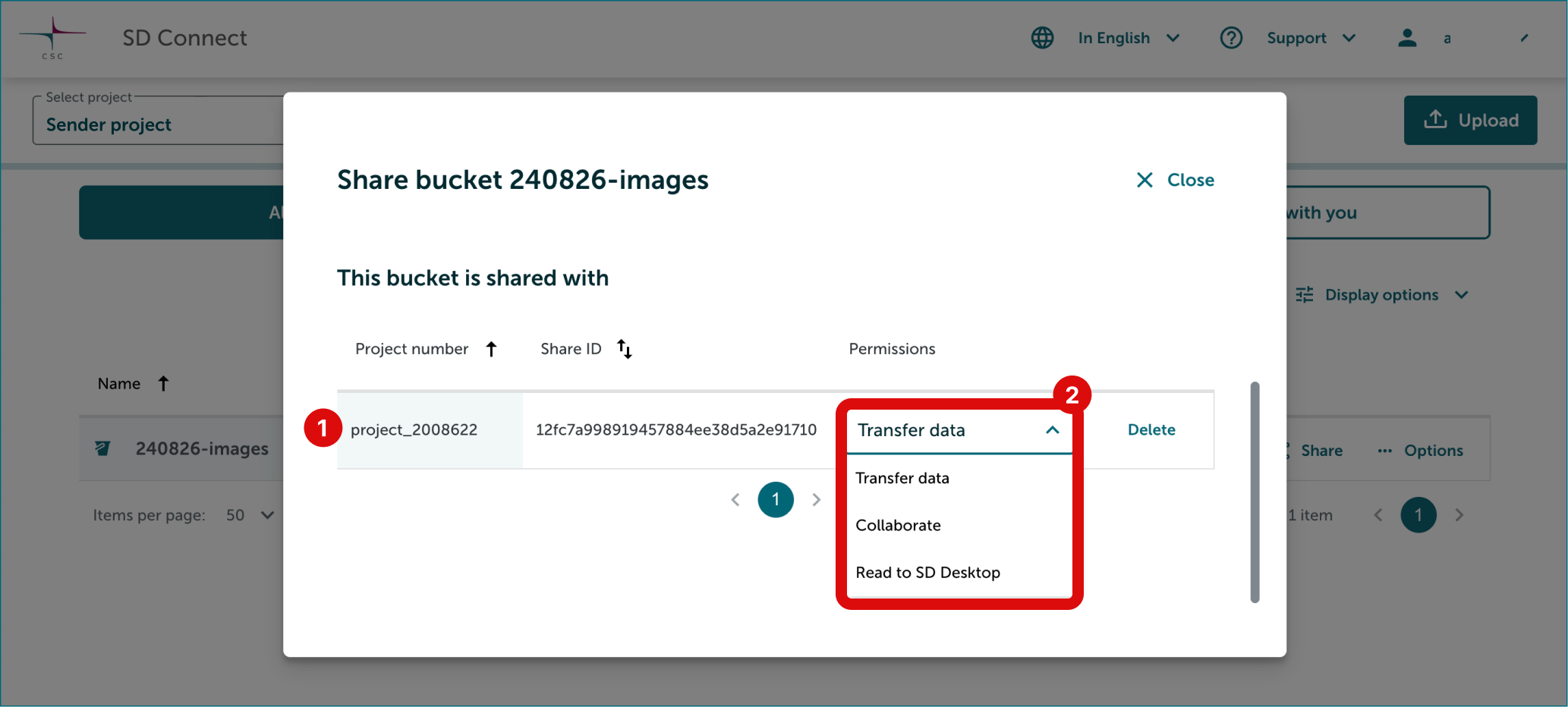
Task: Go to next page in bucket list
Action: (x=1459, y=515)
